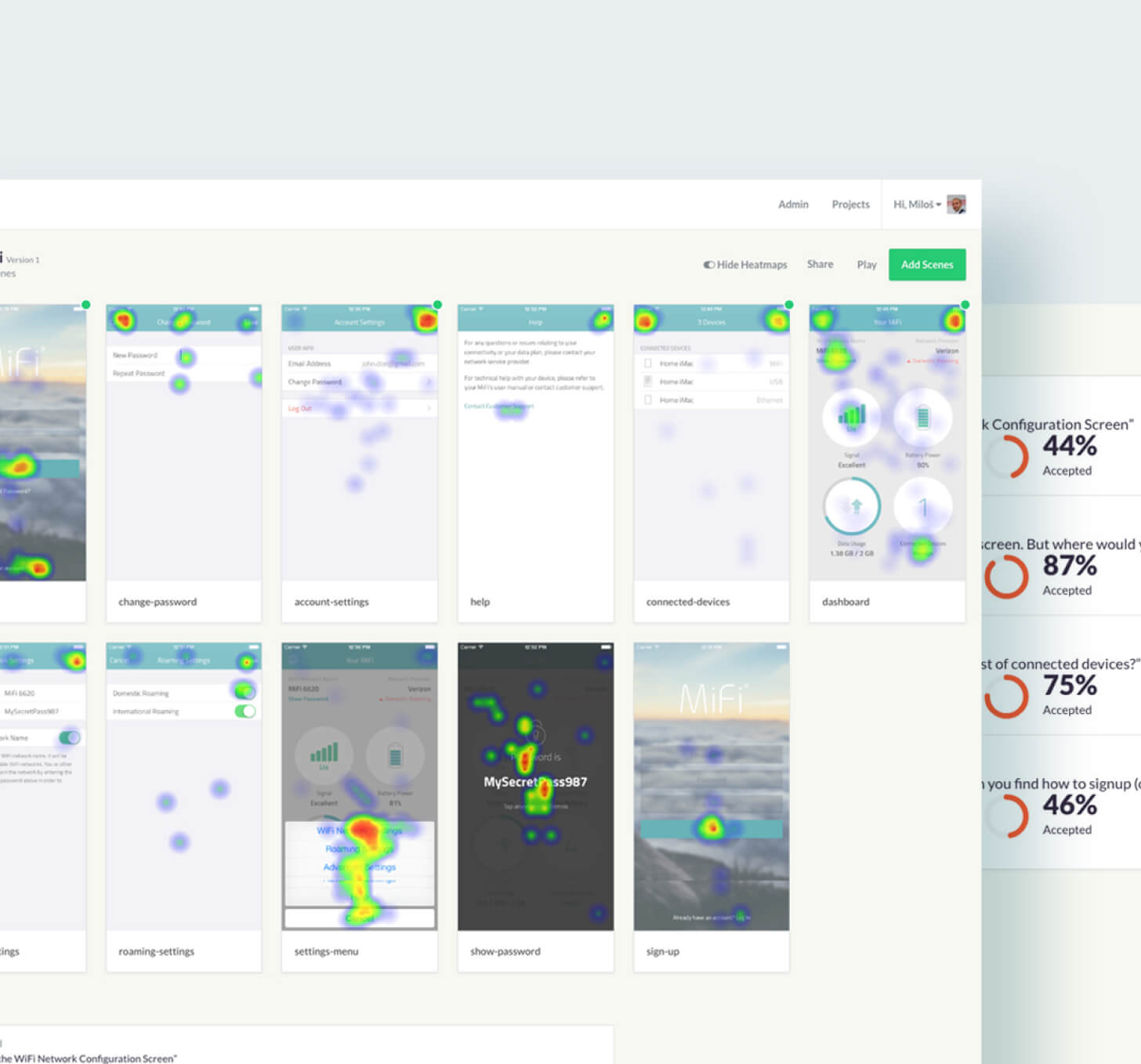Viewport: 1141px width, 1064px height.
Task: Open the Projects menu item
Action: 850,204
